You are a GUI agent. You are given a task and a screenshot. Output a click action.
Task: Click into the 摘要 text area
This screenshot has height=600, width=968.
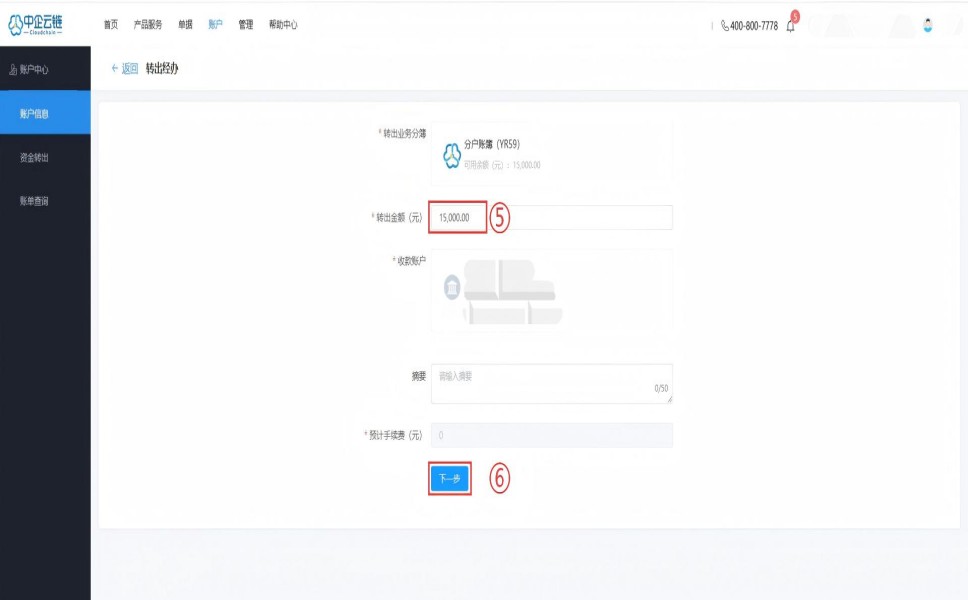point(550,384)
